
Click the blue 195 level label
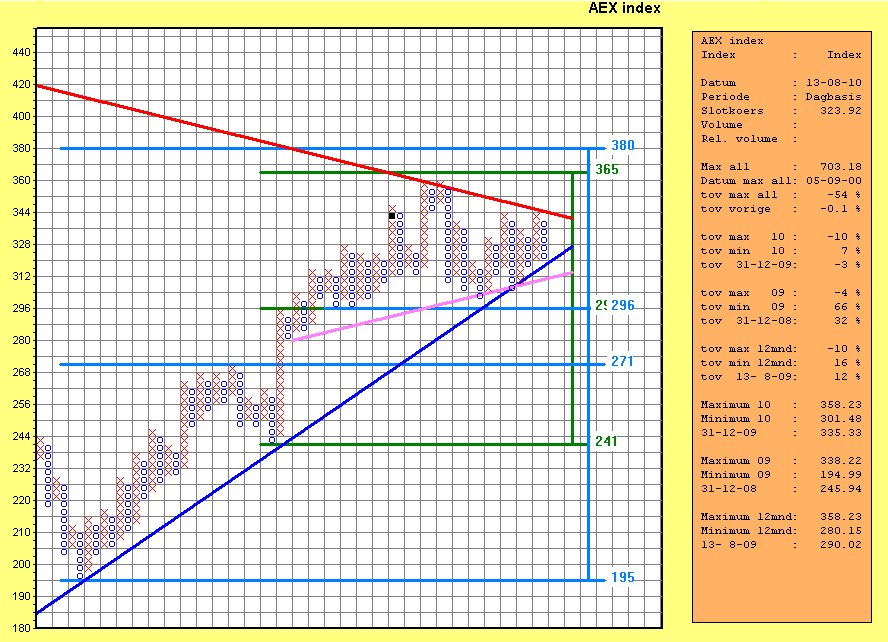coord(622,577)
